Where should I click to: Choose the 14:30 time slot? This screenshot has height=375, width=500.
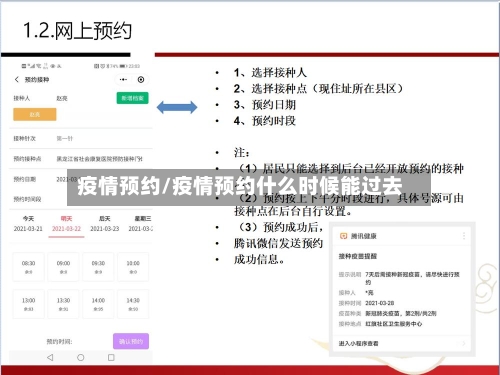pos(133,304)
